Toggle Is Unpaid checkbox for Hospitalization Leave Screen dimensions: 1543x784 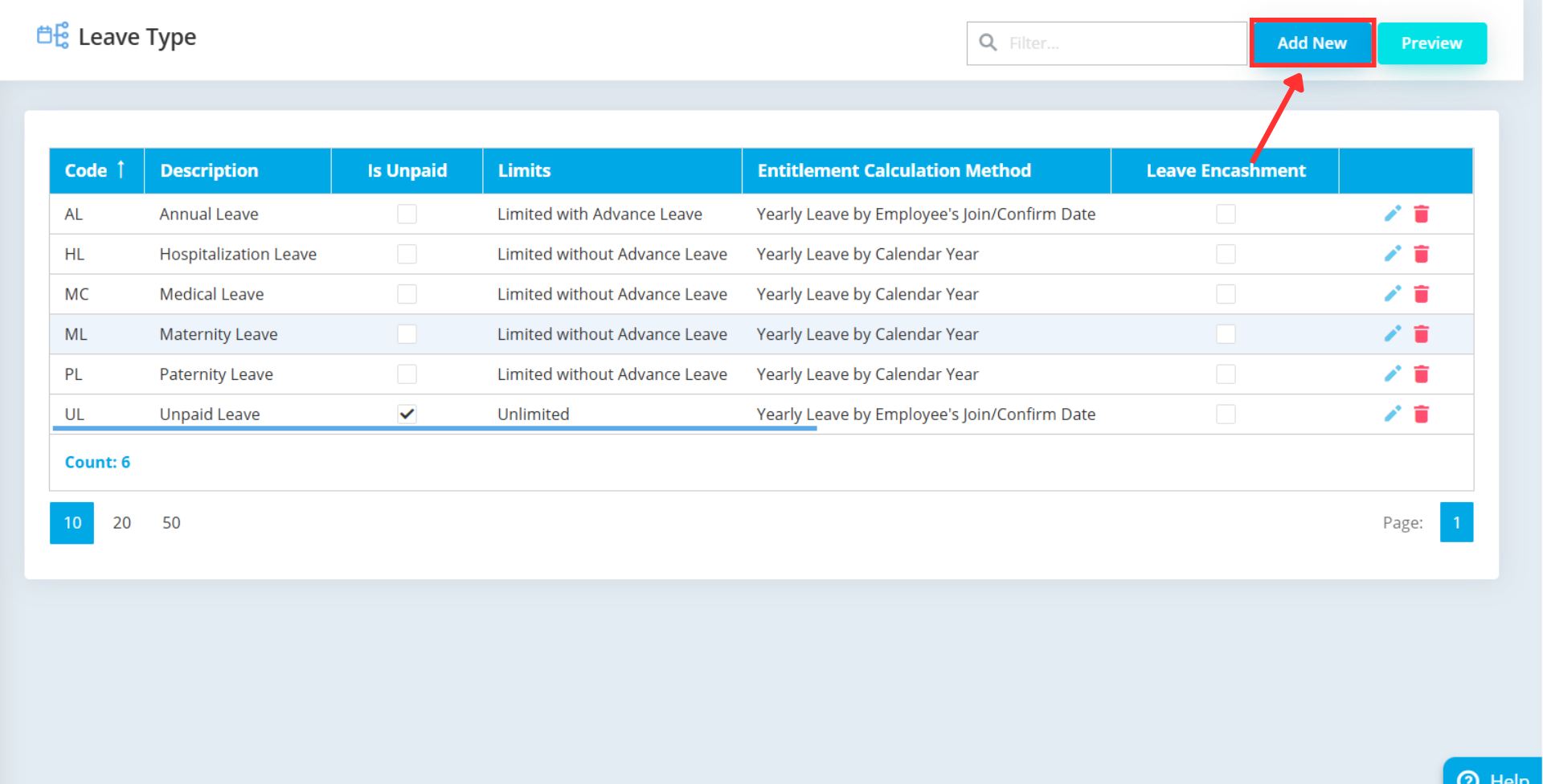point(407,254)
